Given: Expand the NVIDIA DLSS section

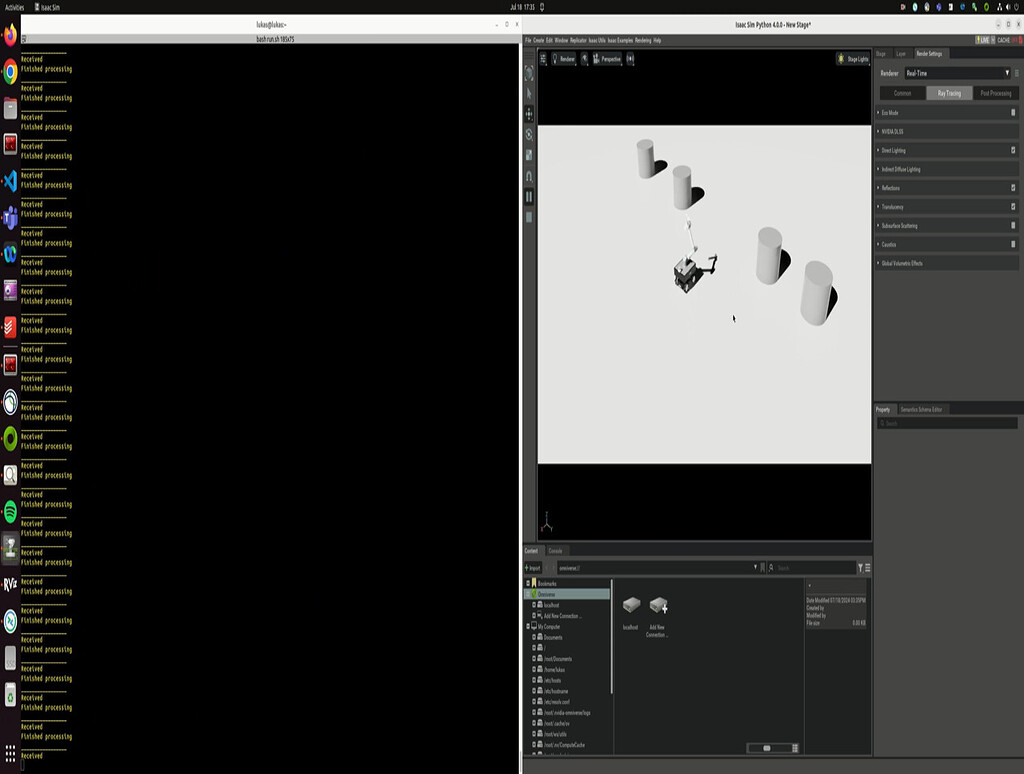Looking at the screenshot, I should [x=880, y=131].
